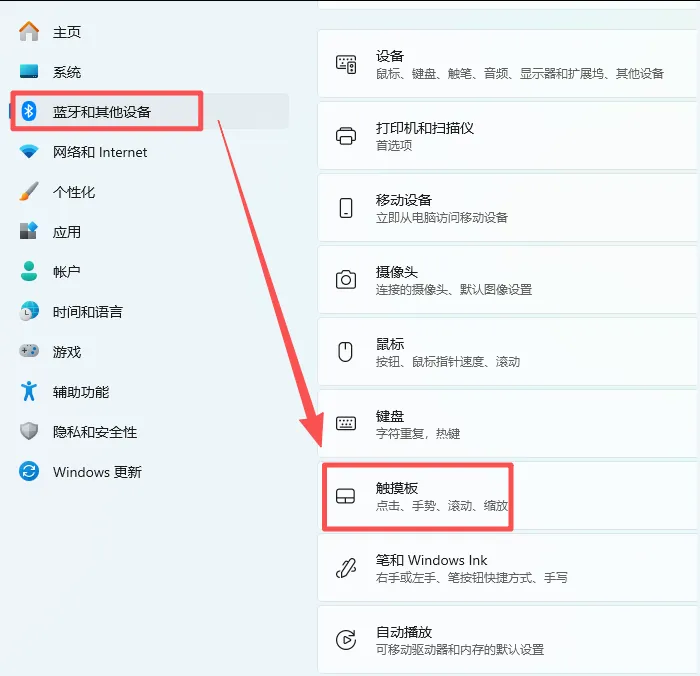Click the text 可移动驱动器和内存的默认设置
The image size is (700, 676).
coord(460,649)
